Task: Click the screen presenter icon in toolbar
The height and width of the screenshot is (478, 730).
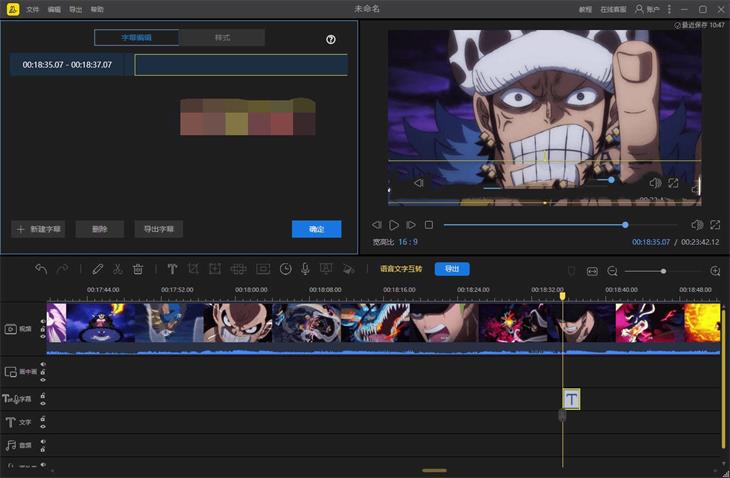Action: (326, 269)
